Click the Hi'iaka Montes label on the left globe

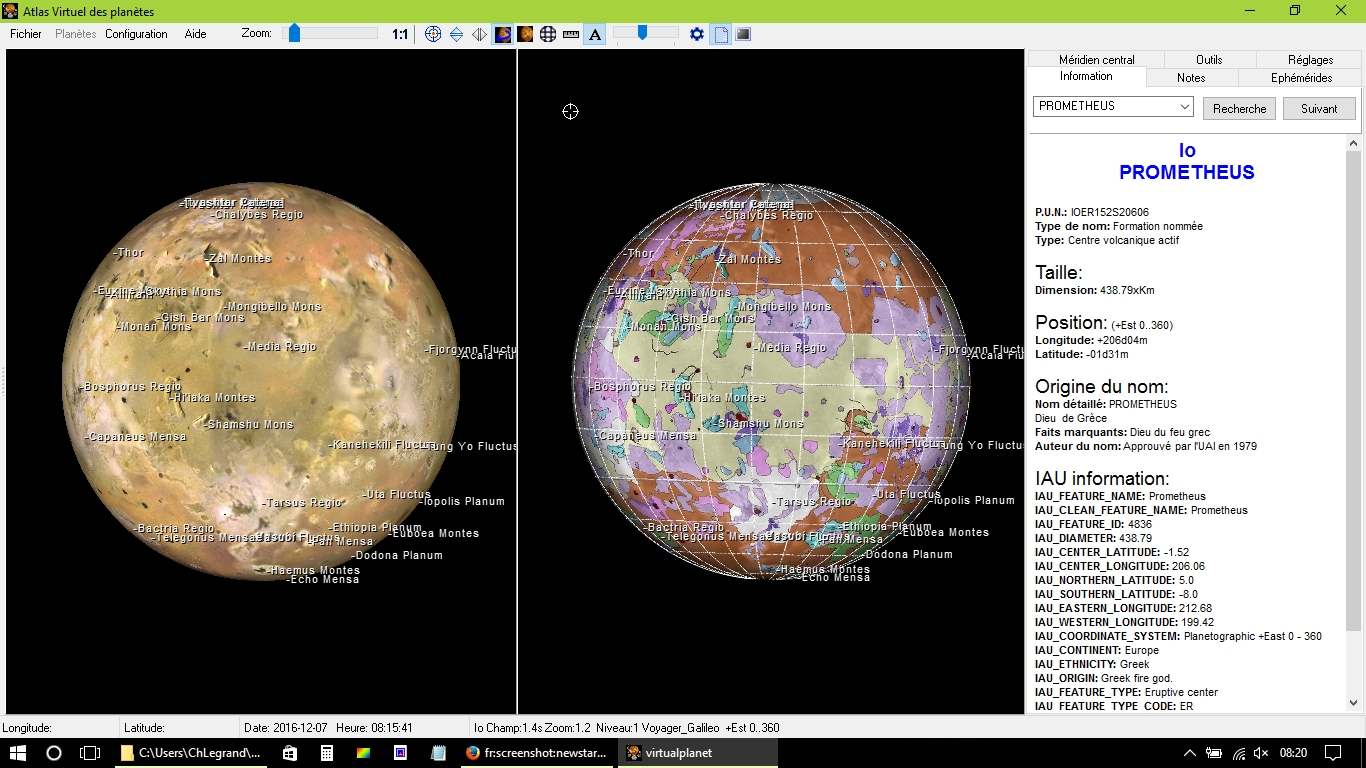click(213, 398)
